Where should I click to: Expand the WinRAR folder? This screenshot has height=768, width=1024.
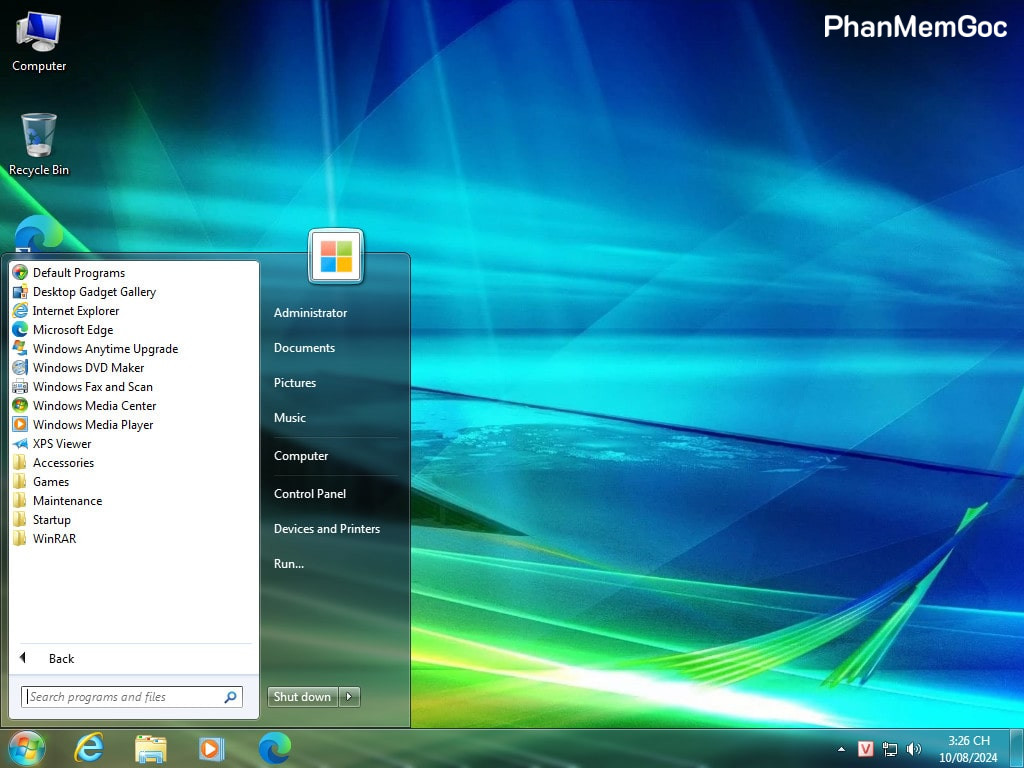click(54, 539)
